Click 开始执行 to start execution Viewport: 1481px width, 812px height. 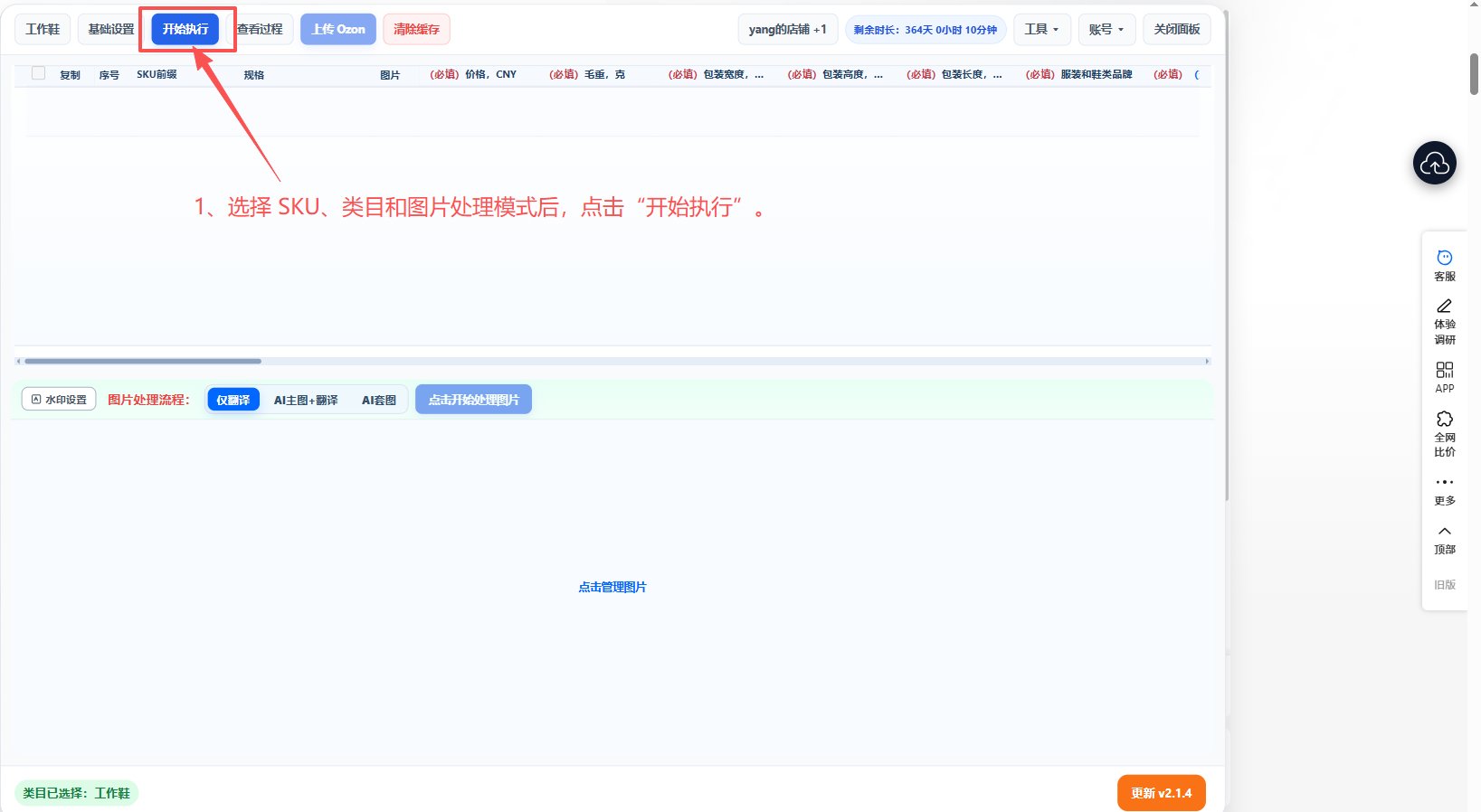click(185, 29)
